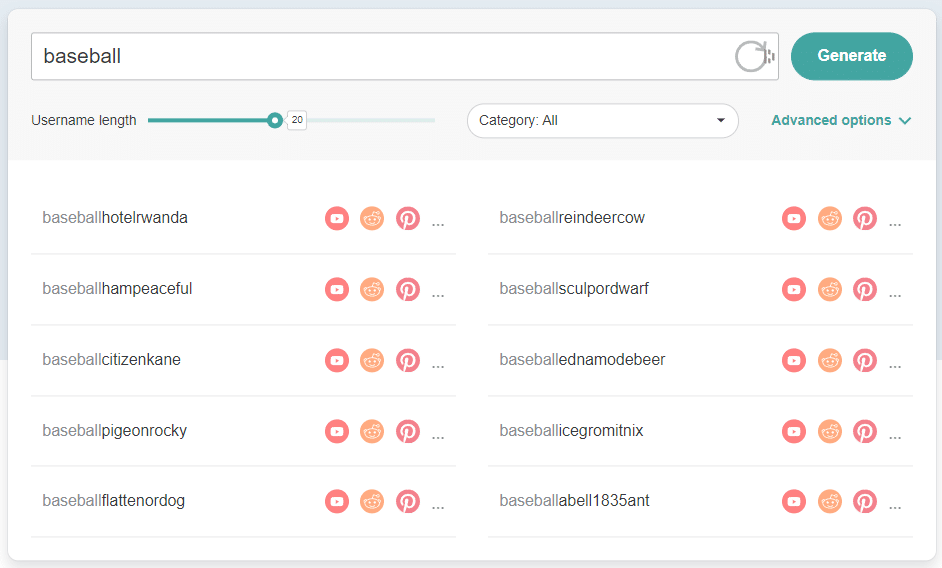
Task: Select username baseballcitizenkane
Action: pos(111,359)
